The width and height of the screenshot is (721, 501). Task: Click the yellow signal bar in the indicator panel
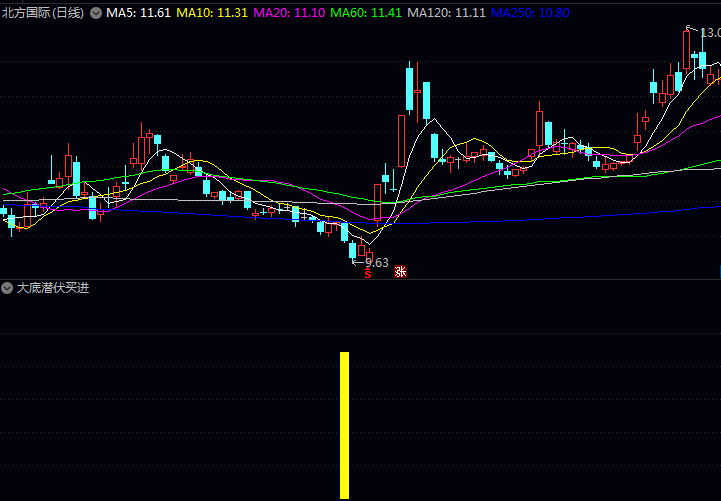[344, 425]
